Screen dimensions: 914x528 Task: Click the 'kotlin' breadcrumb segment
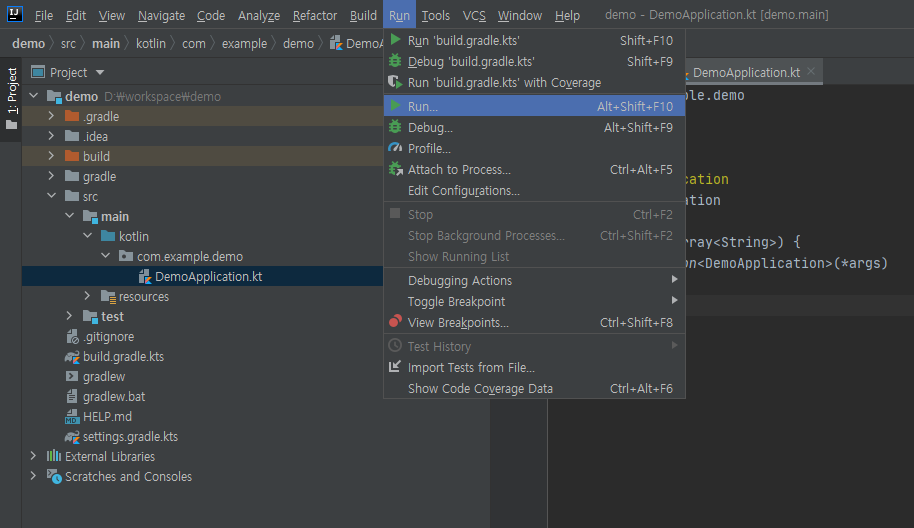click(x=151, y=44)
